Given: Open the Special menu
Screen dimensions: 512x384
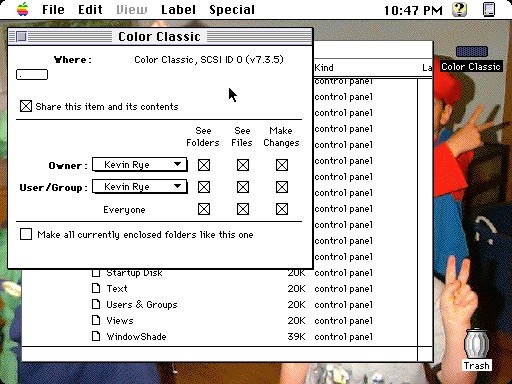Looking at the screenshot, I should (x=232, y=10).
